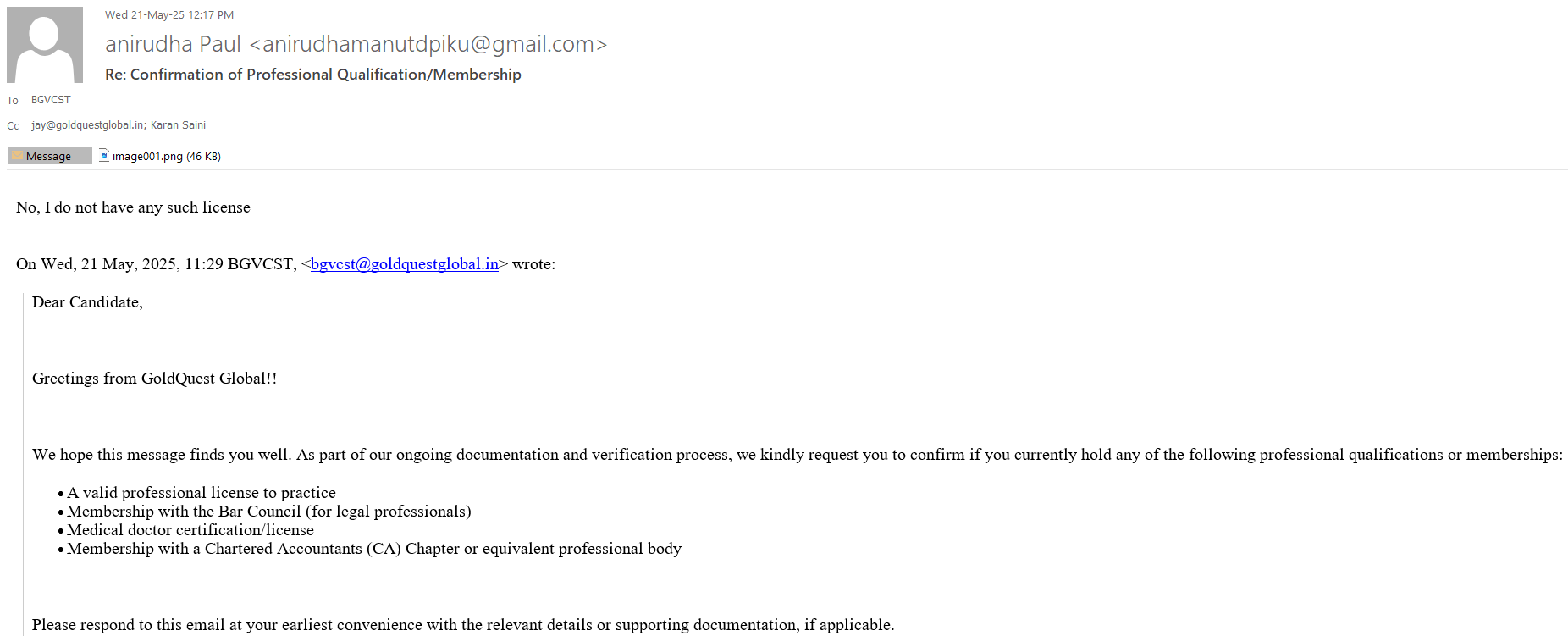Open the bgvcst@goldquestglobal.in email link
The image size is (1568, 636).
tap(404, 264)
